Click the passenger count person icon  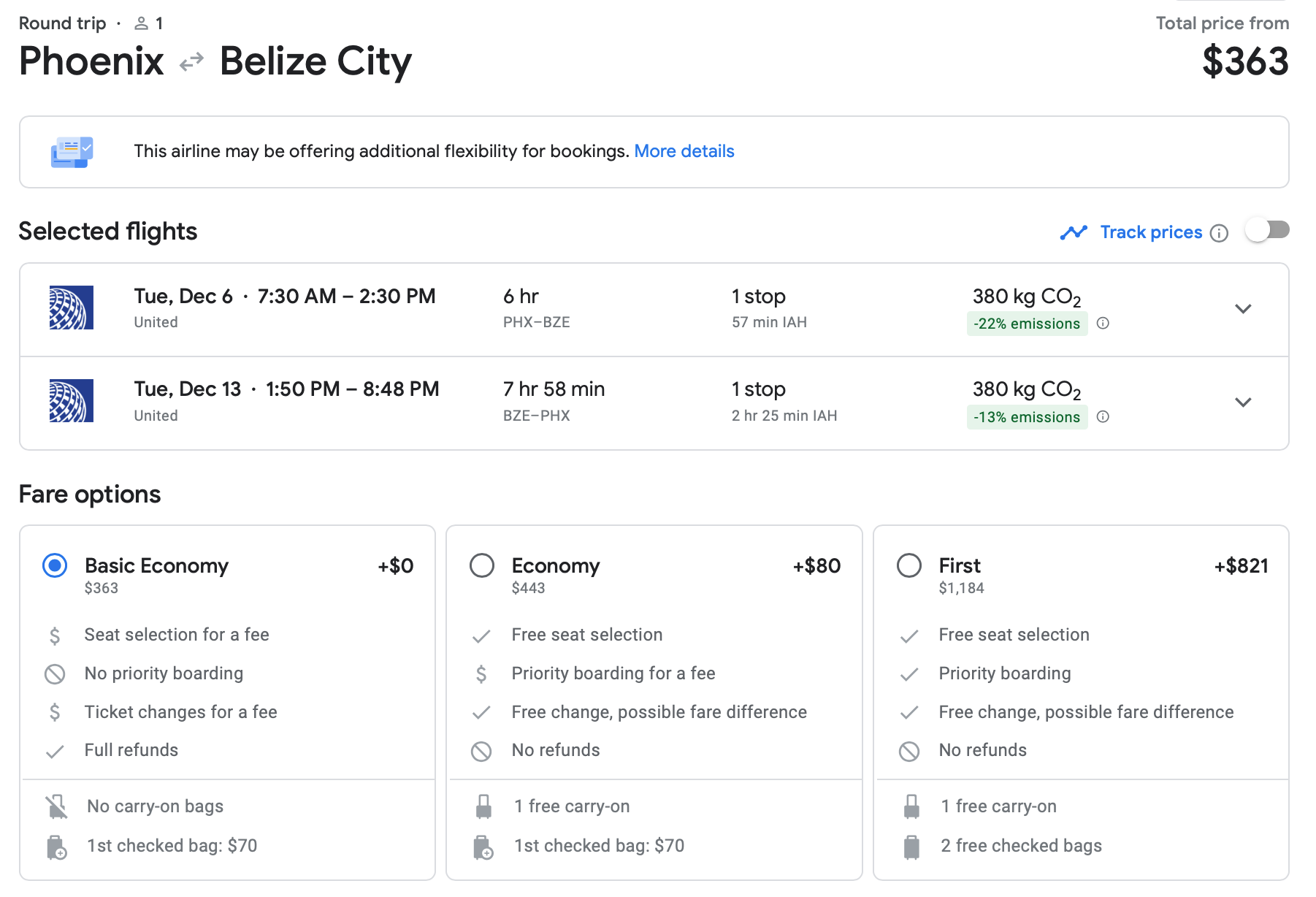coord(142,24)
